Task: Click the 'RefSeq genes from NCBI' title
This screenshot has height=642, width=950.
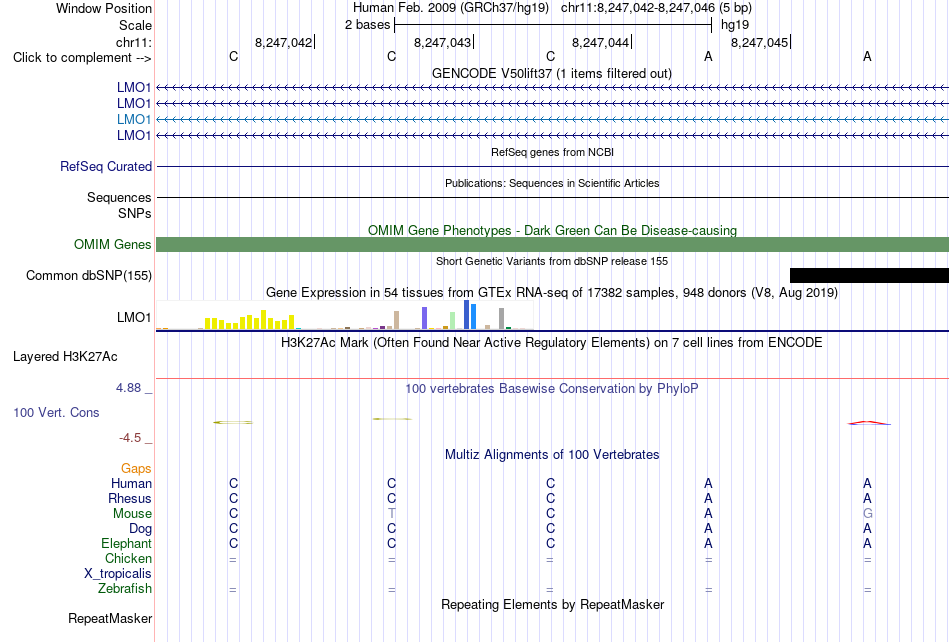Action: 552,152
